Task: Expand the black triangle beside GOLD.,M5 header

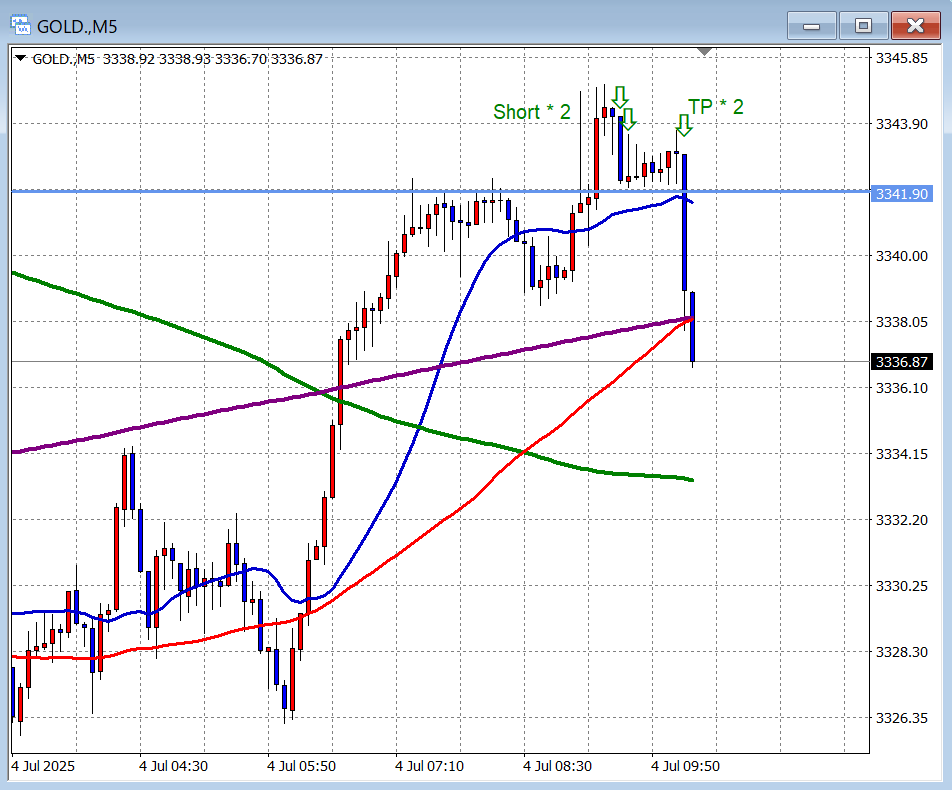Action: pos(21,58)
